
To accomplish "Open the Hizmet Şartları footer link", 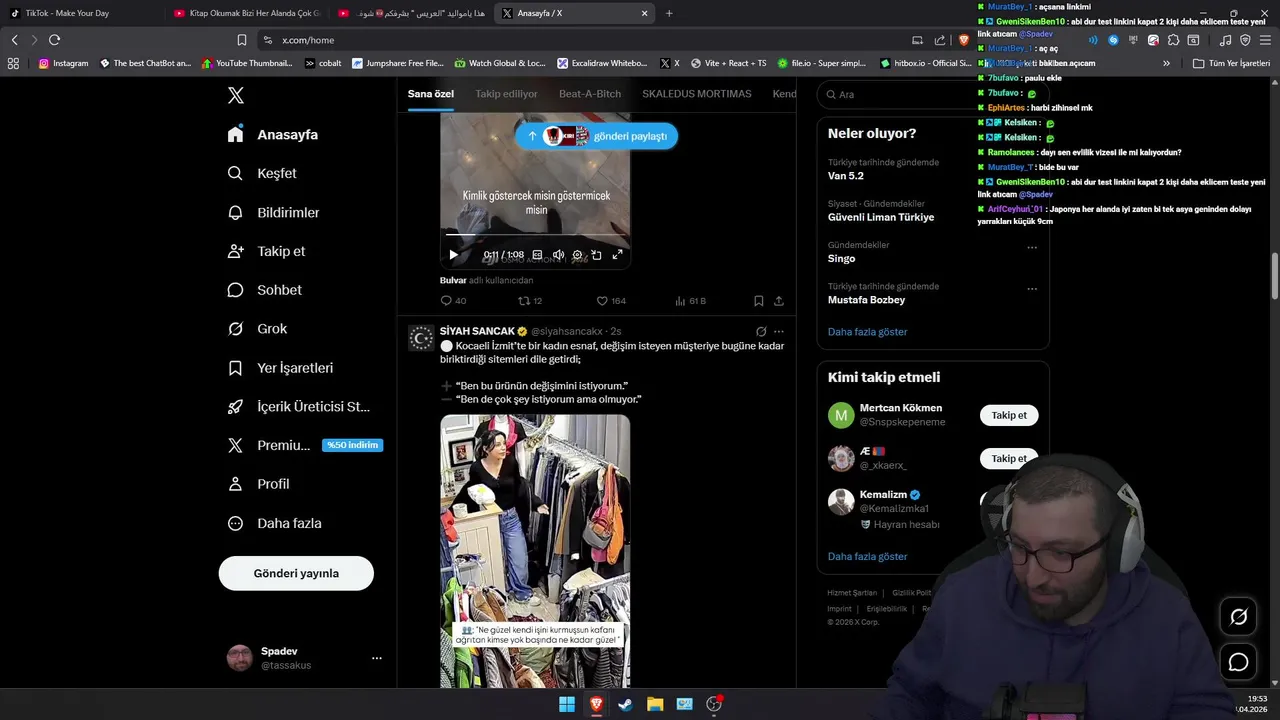I will [x=852, y=593].
